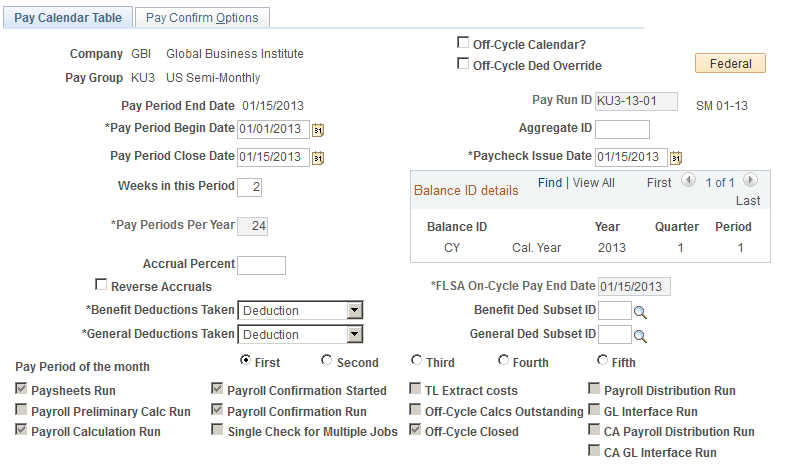Click the Pay Period Close Date field
Image resolution: width=791 pixels, height=467 pixels.
(273, 157)
